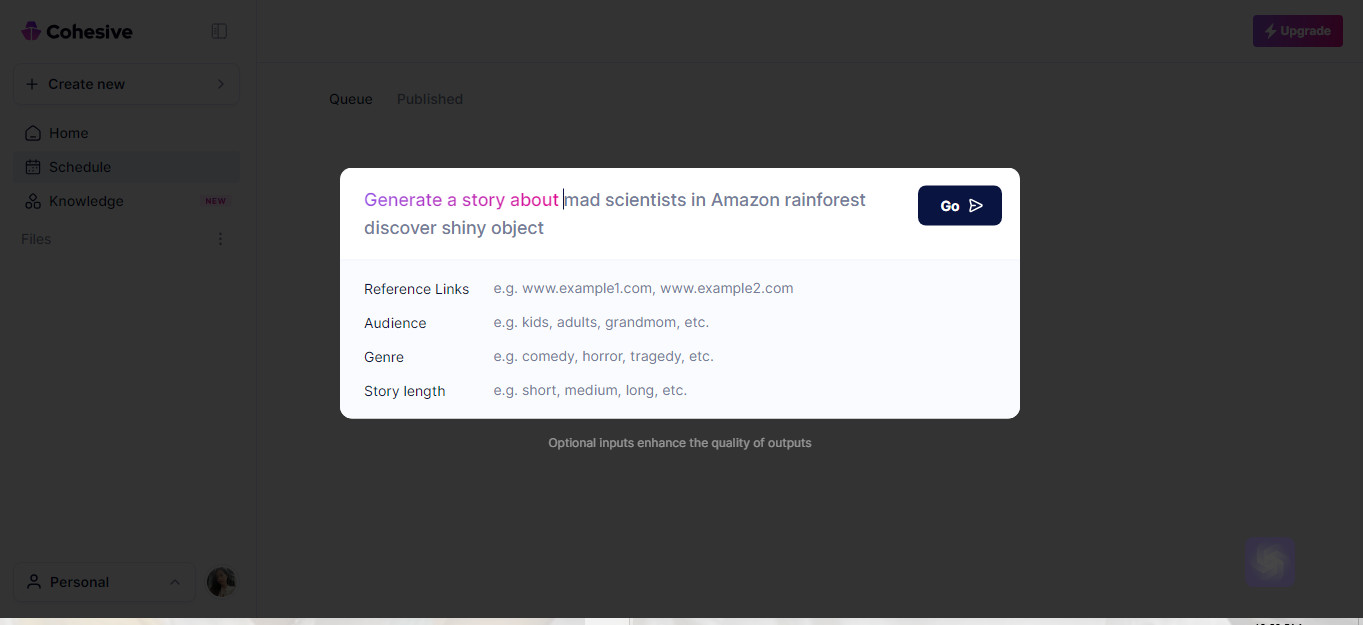The image size is (1363, 625).
Task: Click the Story length input field
Action: click(x=745, y=390)
